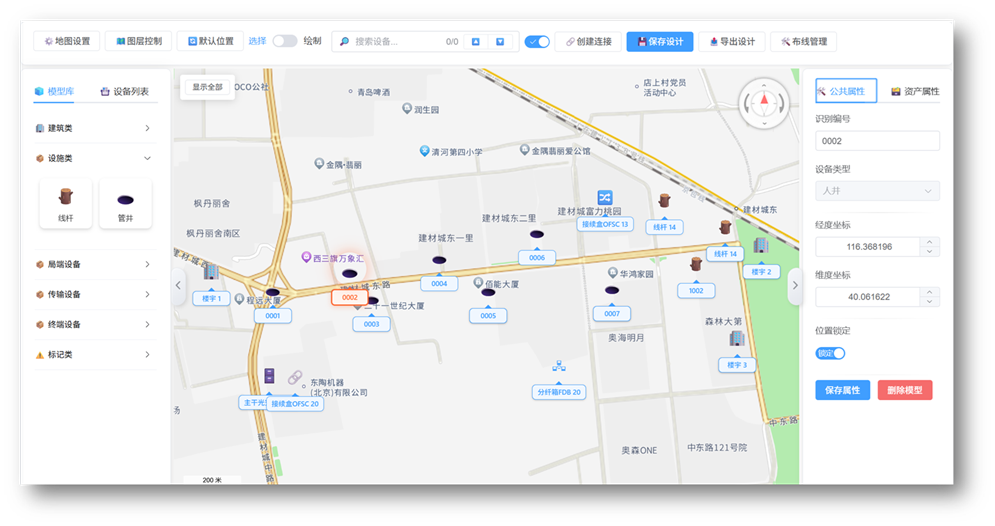Select manhole icon above 0005
995x526 pixels.
pyautogui.click(x=488, y=293)
